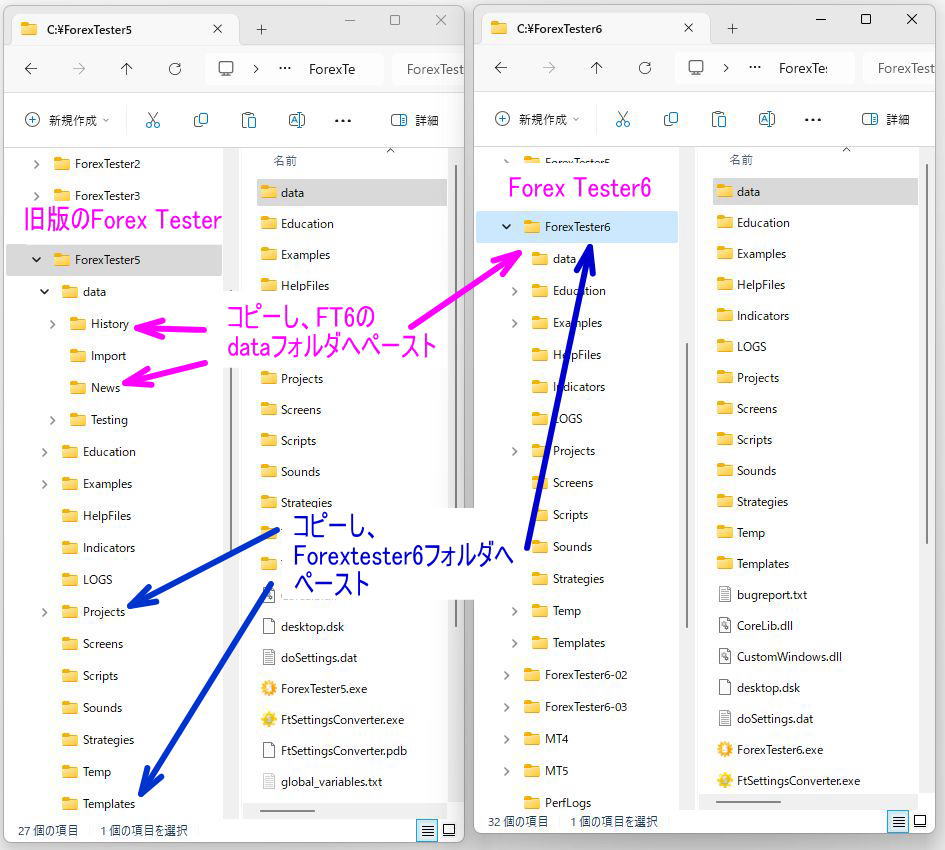Screen dimensions: 945x850
Task: Open the See more menu in left toolbar
Action: click(x=343, y=120)
